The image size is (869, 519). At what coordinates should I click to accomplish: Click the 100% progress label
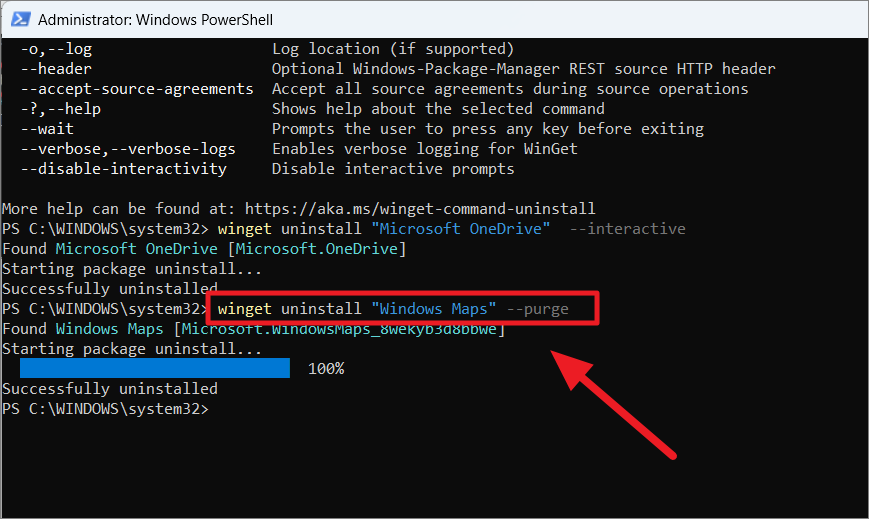pyautogui.click(x=326, y=369)
